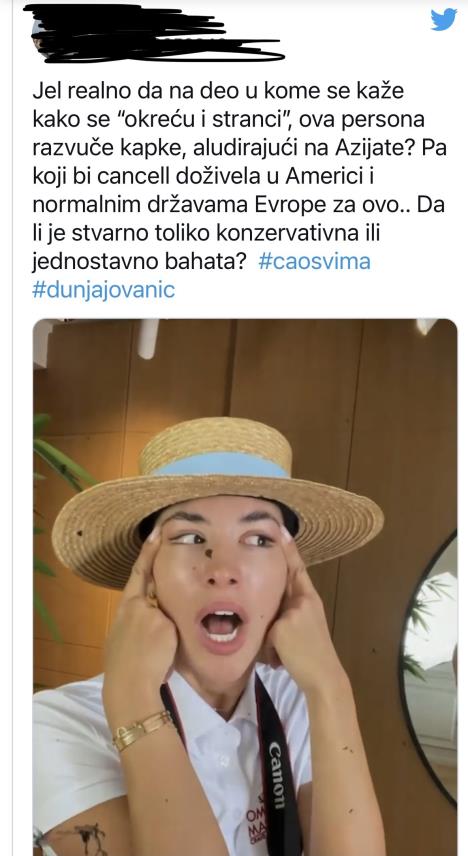Open the #caosvima hashtag
Image resolution: width=468 pixels, height=856 pixels.
point(315,261)
